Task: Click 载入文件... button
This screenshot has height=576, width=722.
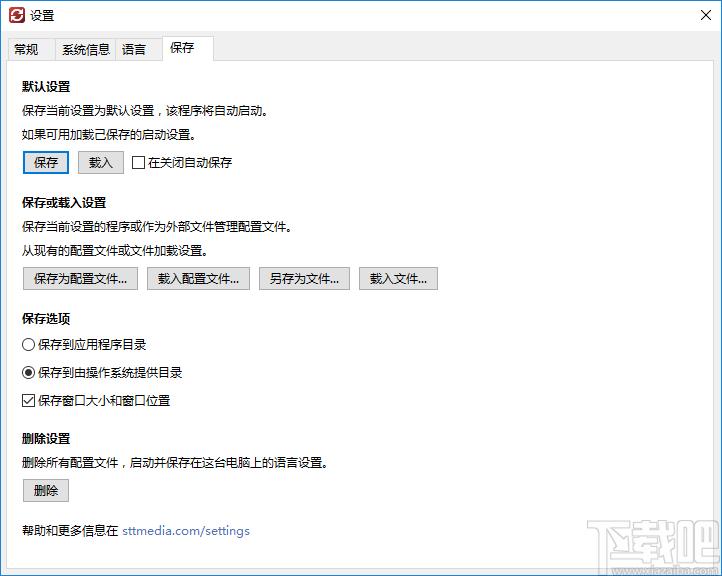Action: [398, 279]
